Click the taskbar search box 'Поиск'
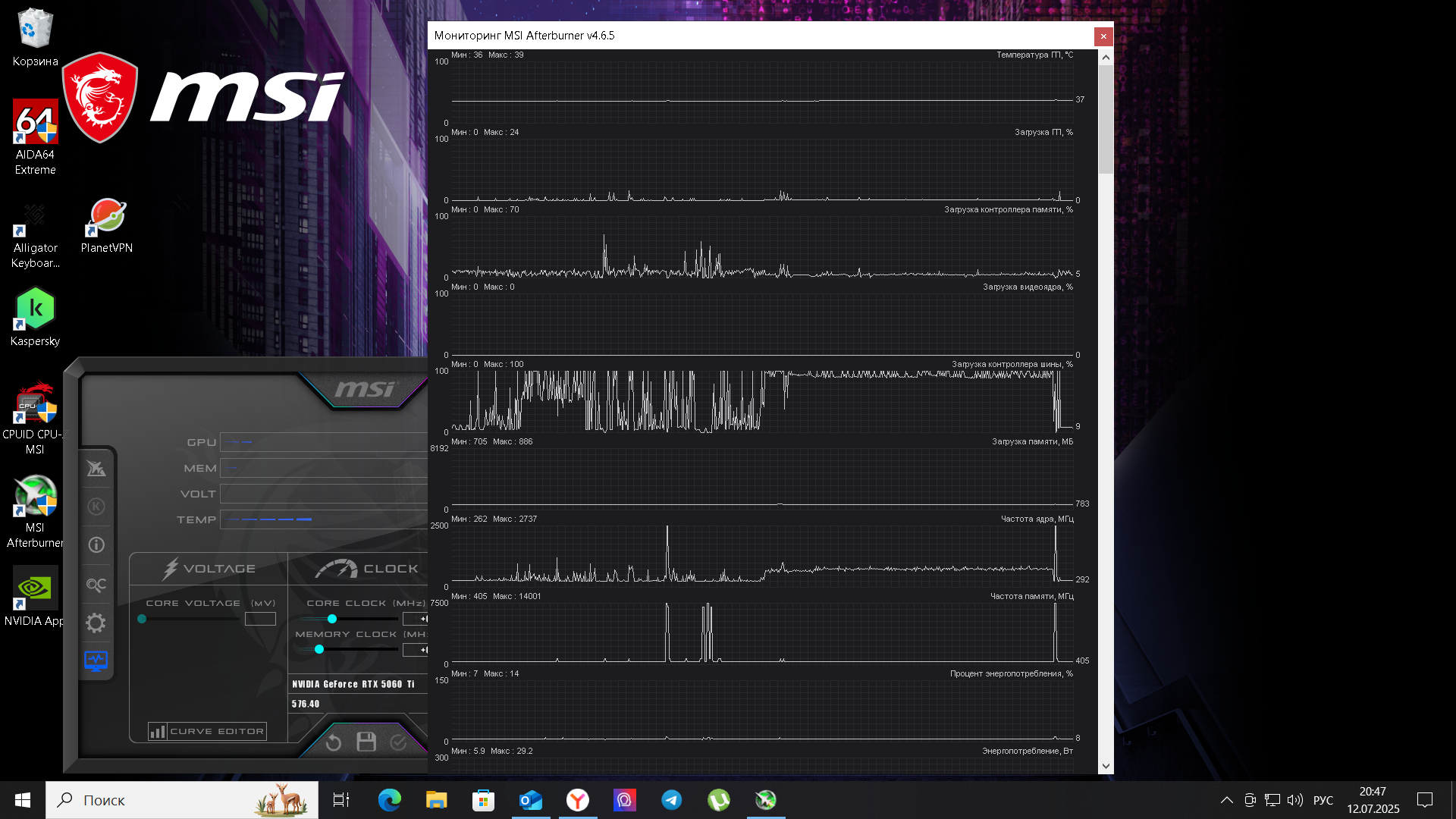The image size is (1456, 819). tap(182, 800)
